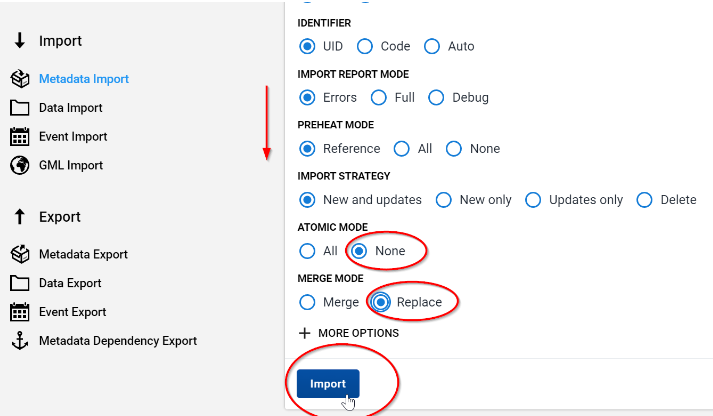Select Updates only import strategy
Screen dimensions: 713x416
pos(533,200)
